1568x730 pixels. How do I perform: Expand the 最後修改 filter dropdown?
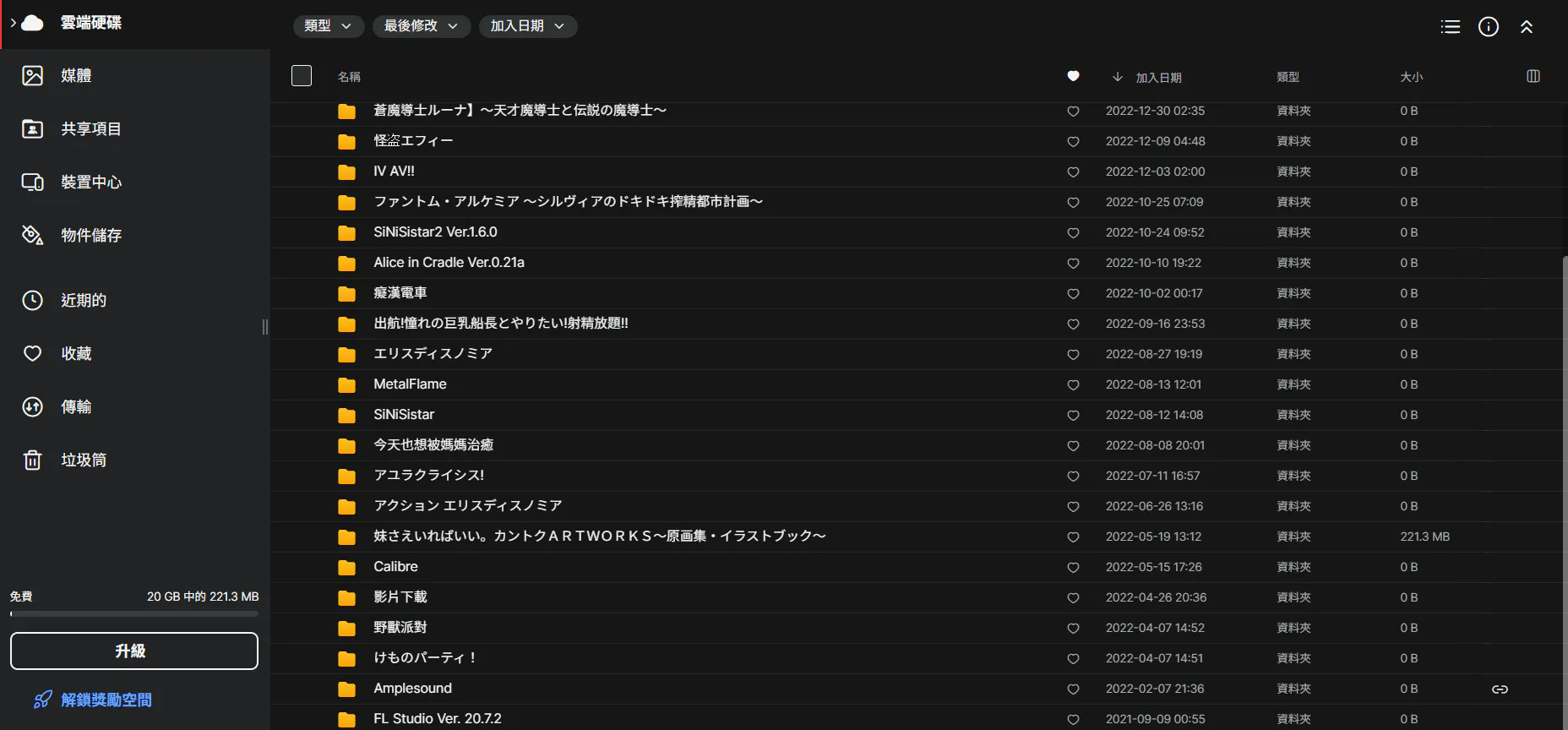(421, 26)
